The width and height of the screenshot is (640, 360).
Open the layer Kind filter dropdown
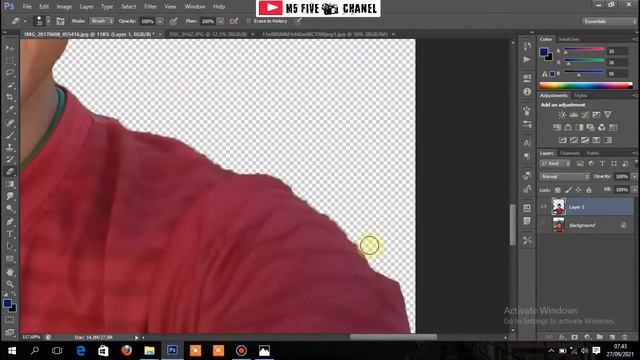click(555, 164)
